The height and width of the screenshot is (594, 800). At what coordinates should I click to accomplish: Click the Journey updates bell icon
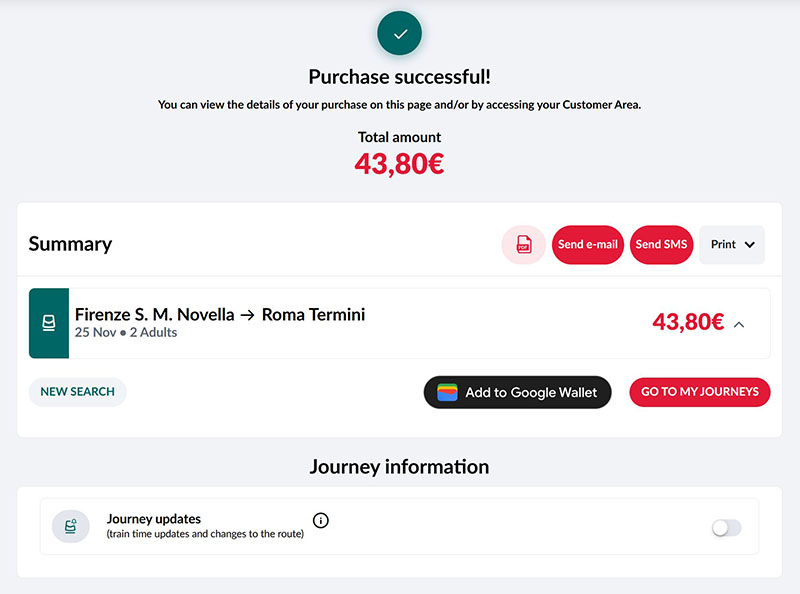tap(71, 526)
